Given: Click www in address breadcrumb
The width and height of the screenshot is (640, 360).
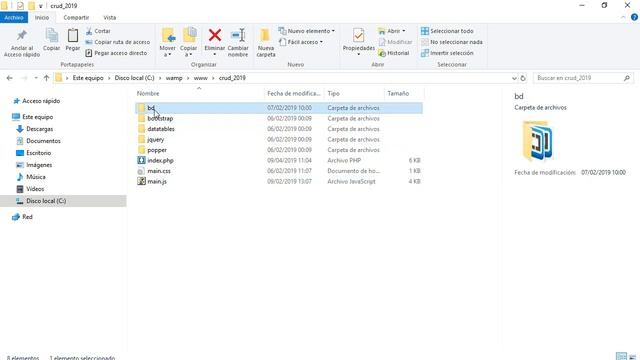Looking at the screenshot, I should pos(200,78).
